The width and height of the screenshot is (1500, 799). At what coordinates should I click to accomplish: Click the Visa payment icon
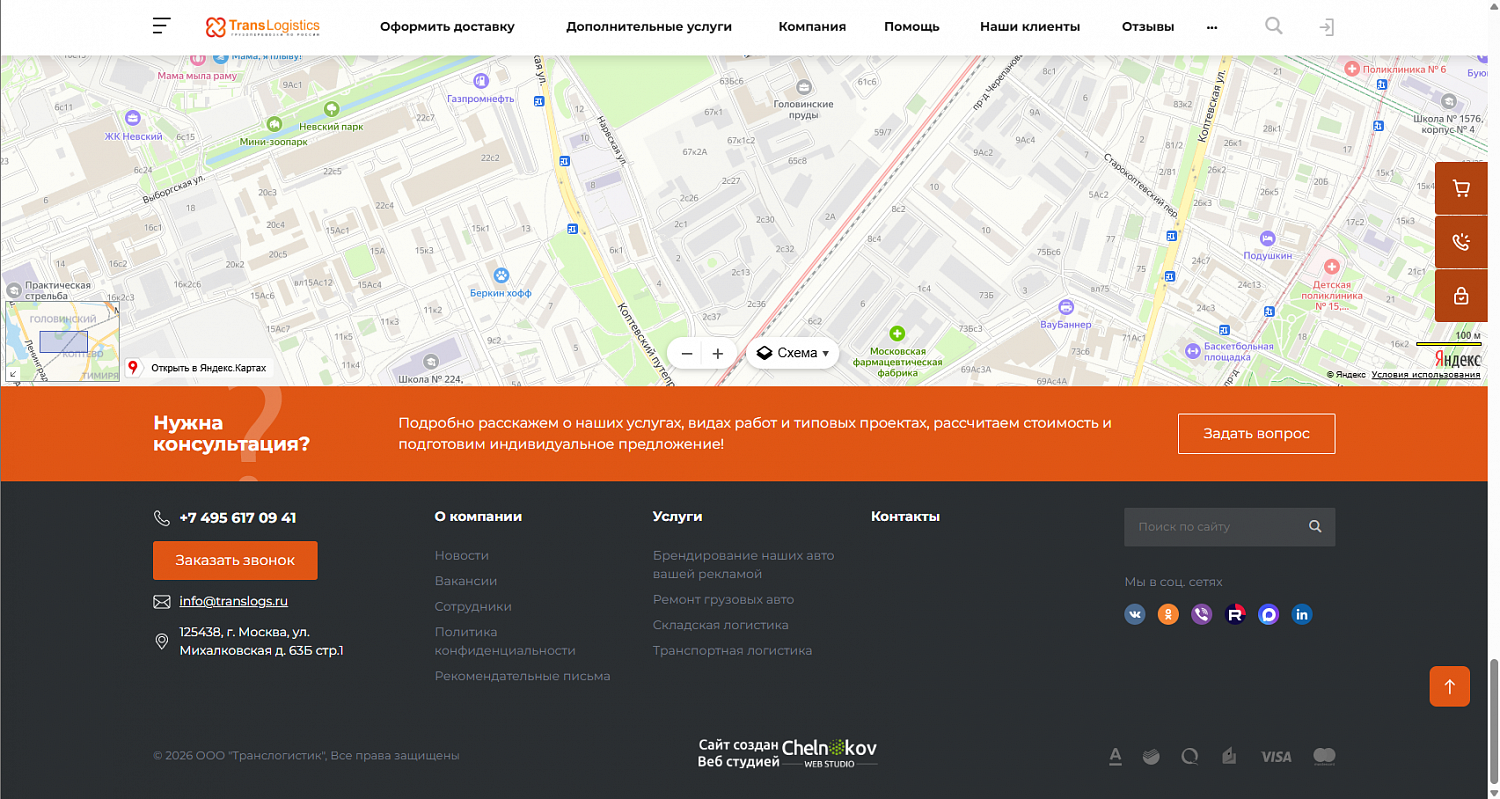1276,757
